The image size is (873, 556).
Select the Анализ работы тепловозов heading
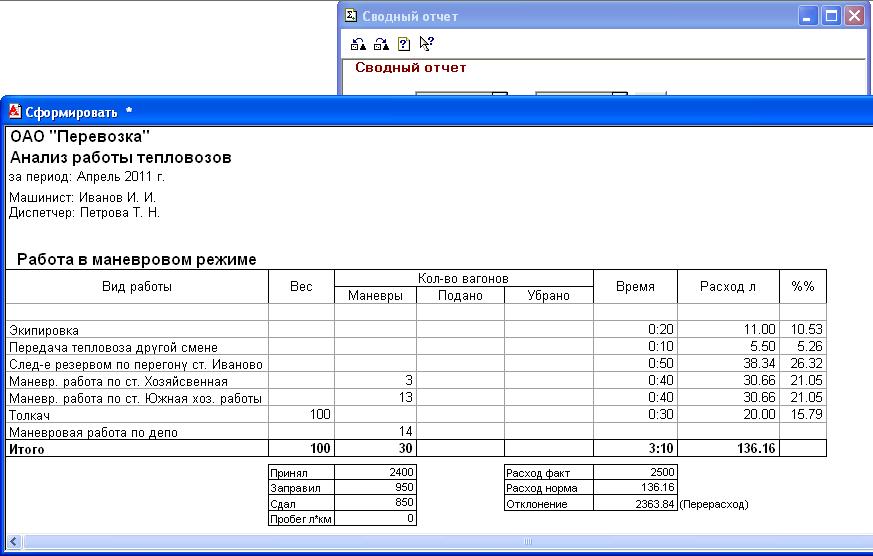tap(120, 158)
